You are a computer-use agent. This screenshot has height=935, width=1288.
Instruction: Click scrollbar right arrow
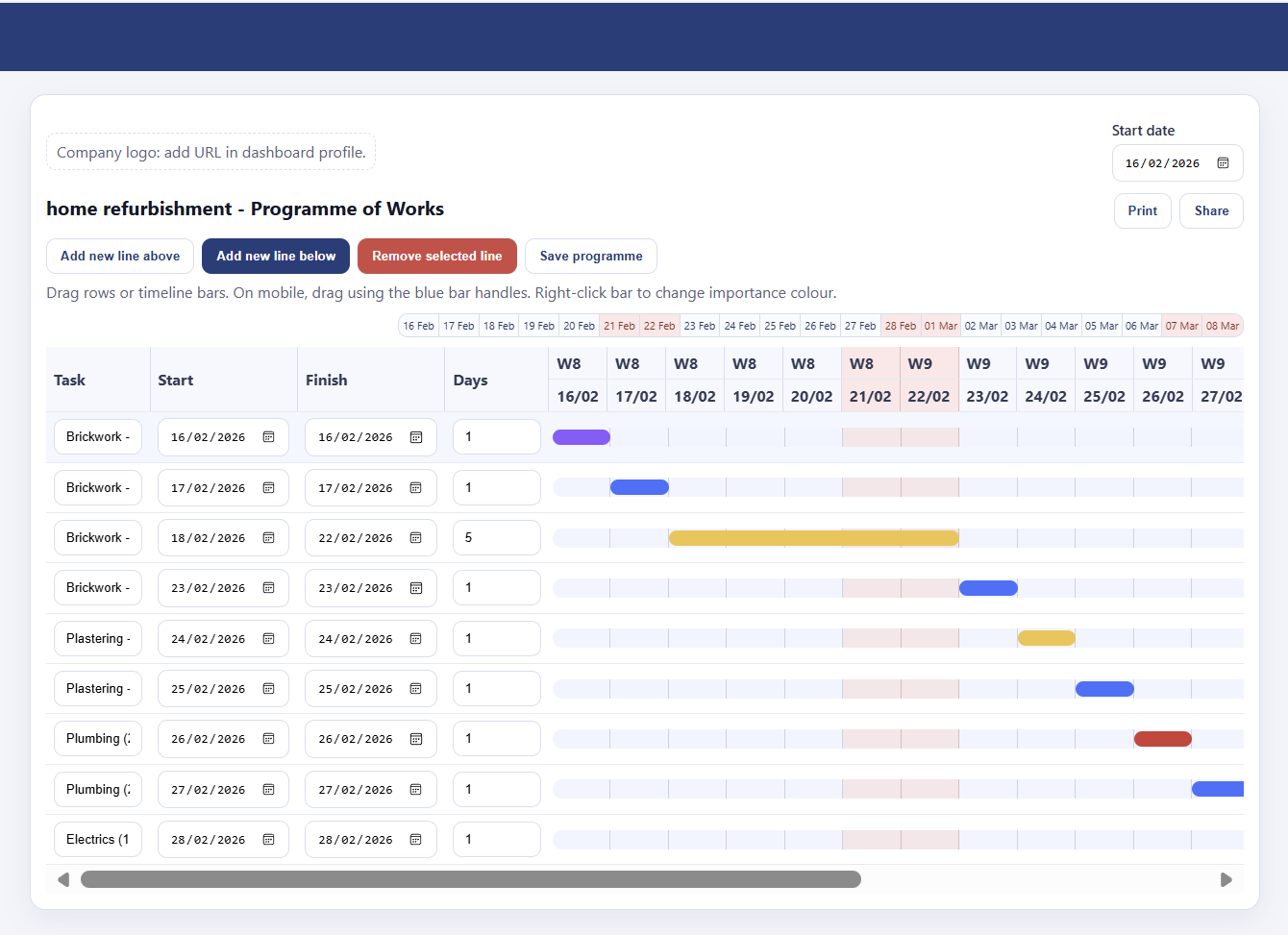(1226, 879)
